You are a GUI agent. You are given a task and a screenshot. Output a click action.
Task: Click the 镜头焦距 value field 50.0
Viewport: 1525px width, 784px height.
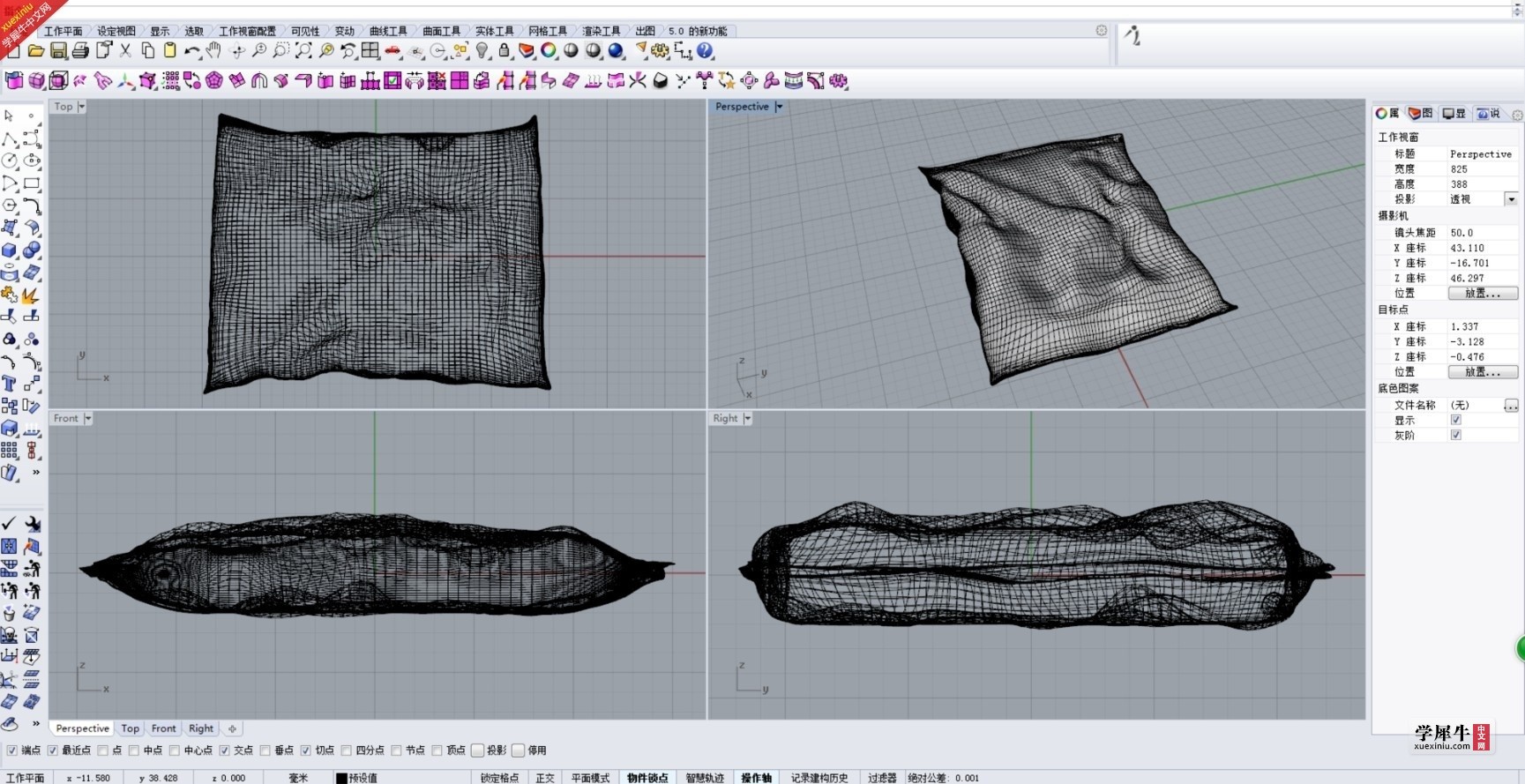[1482, 233]
